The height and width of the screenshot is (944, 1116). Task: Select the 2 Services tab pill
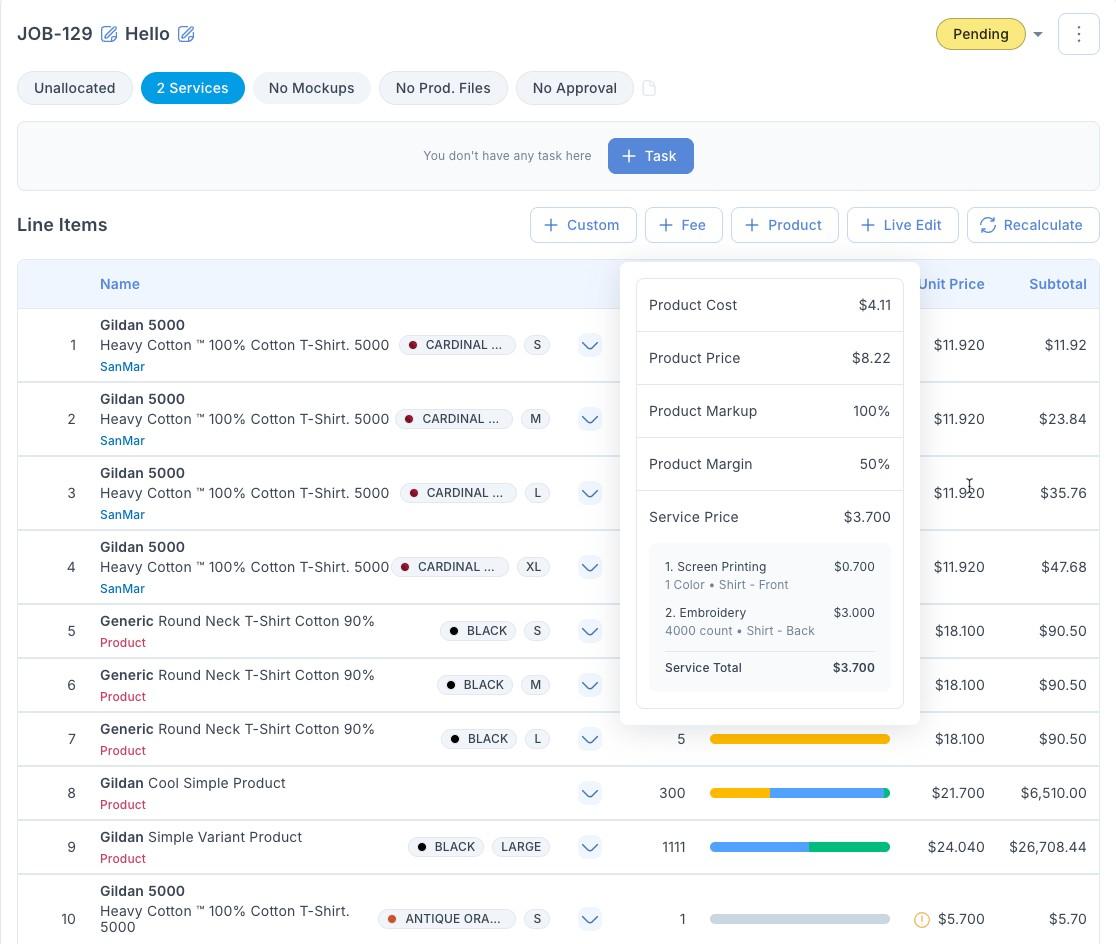[192, 88]
